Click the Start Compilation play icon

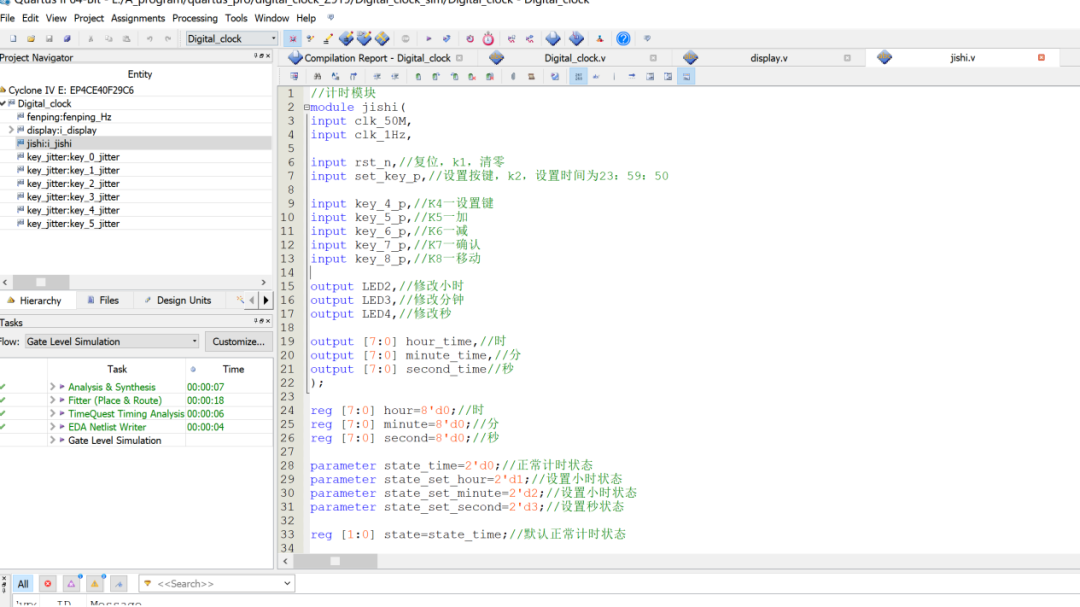(x=429, y=39)
